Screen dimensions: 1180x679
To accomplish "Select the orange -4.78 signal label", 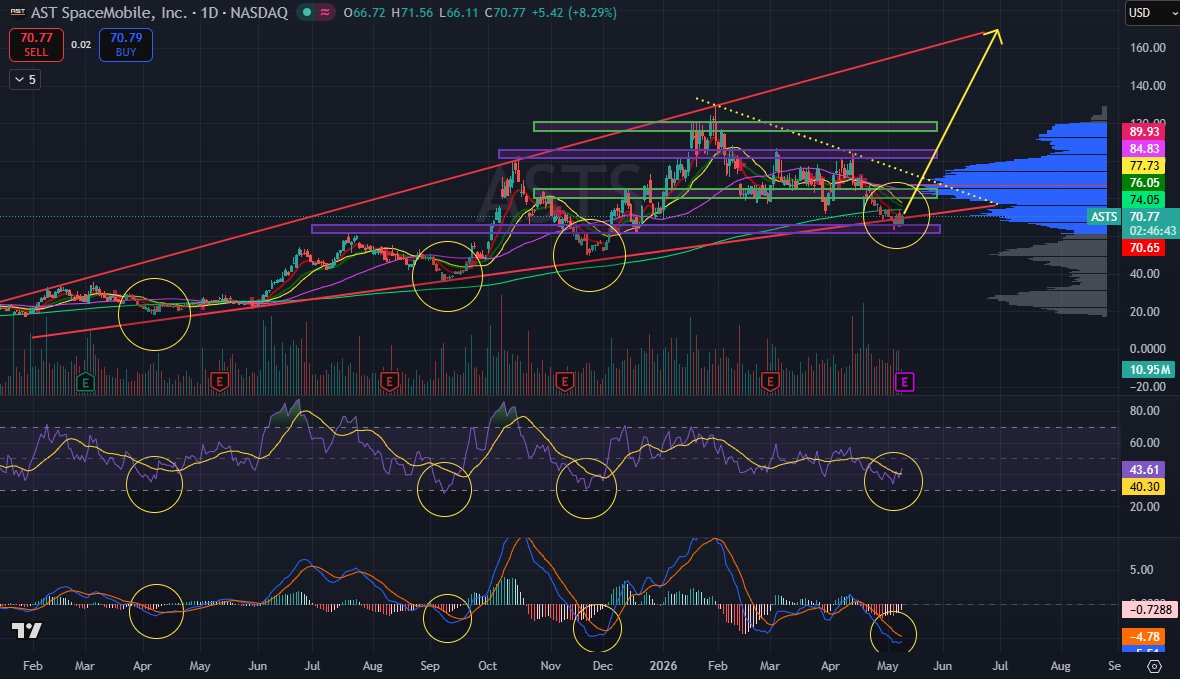I will [1144, 637].
